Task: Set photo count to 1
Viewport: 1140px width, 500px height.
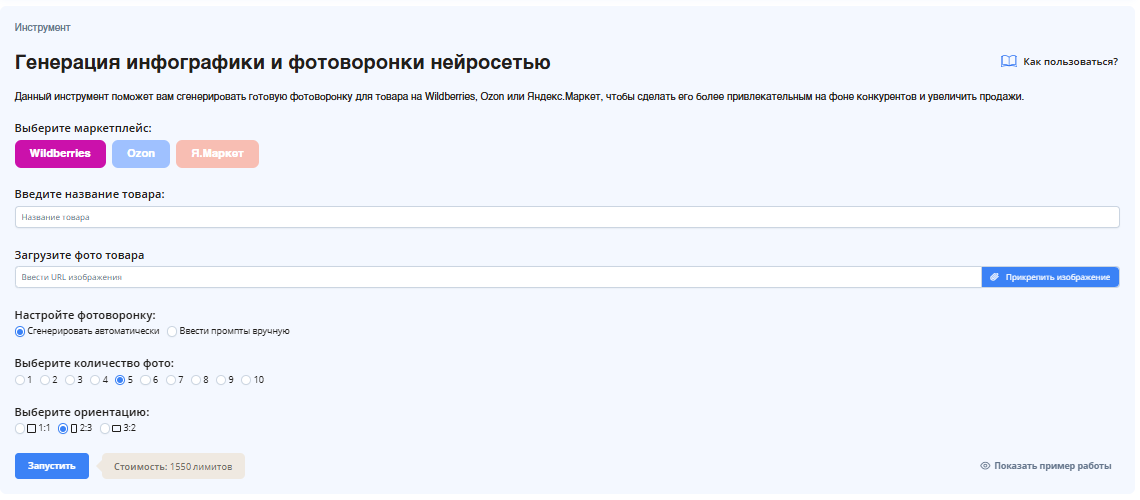Action: (x=20, y=380)
